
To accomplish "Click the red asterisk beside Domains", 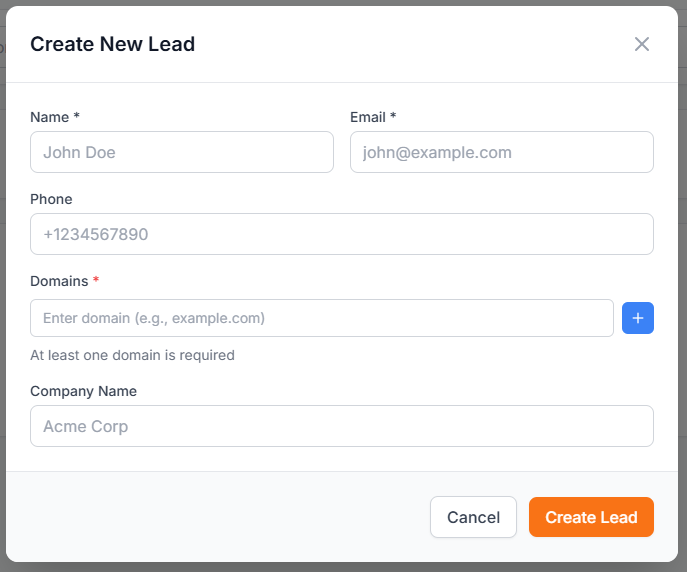I will tap(96, 281).
